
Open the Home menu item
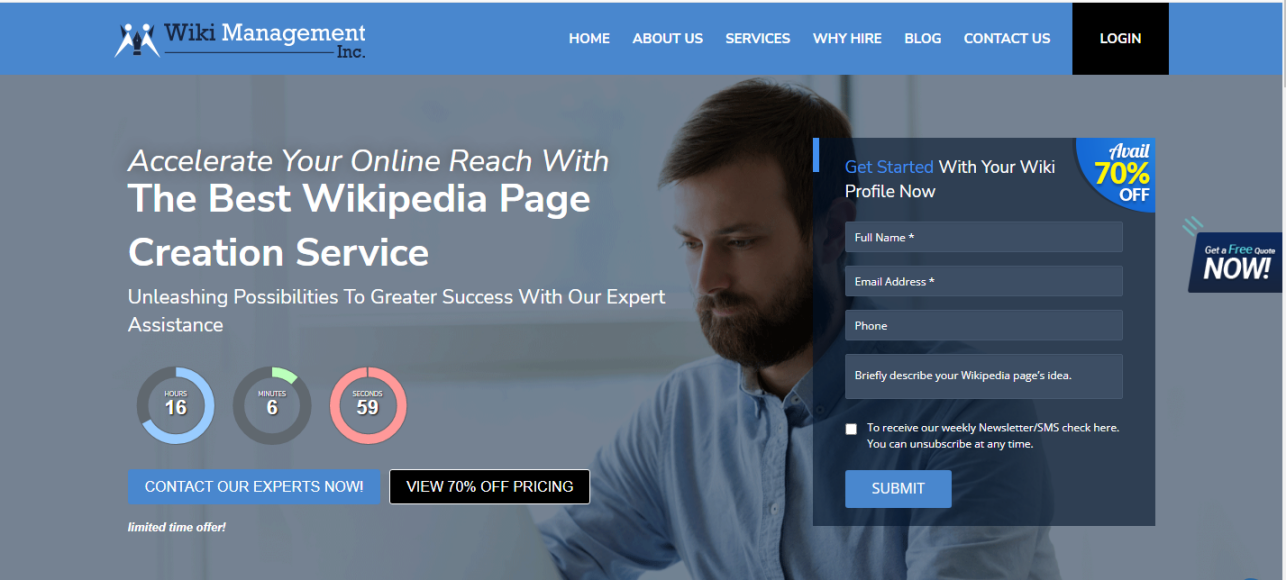[x=589, y=39]
